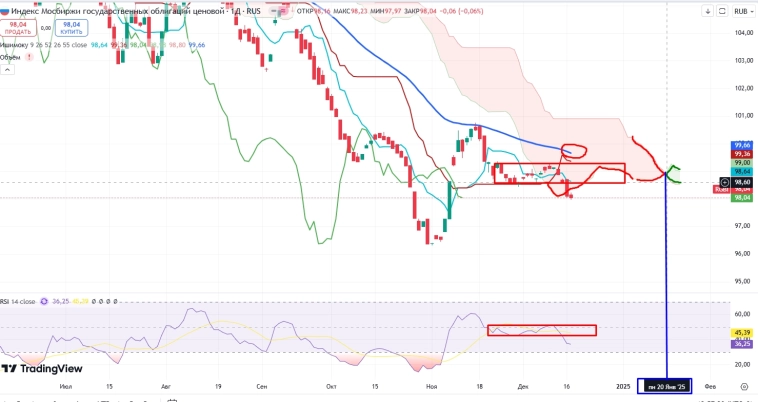Select the RSI 14 close legend
Viewport: 758px width, 402px height.
coord(18,301)
